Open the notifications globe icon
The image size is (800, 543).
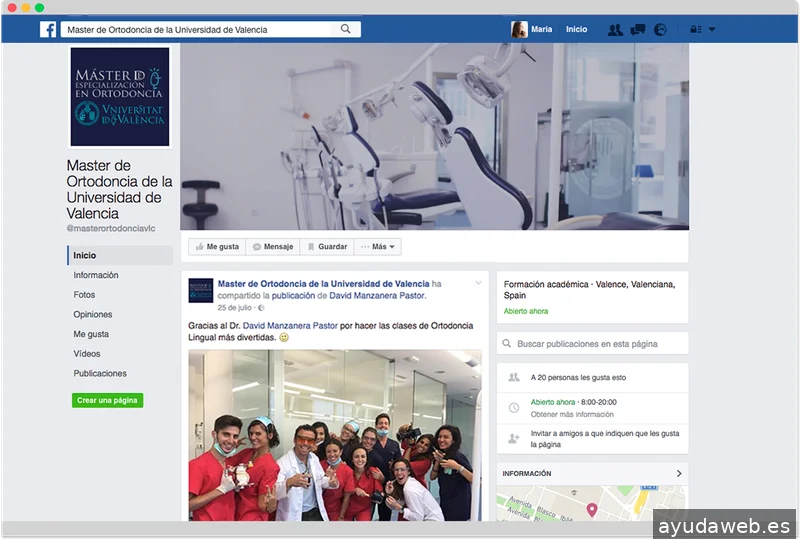660,30
